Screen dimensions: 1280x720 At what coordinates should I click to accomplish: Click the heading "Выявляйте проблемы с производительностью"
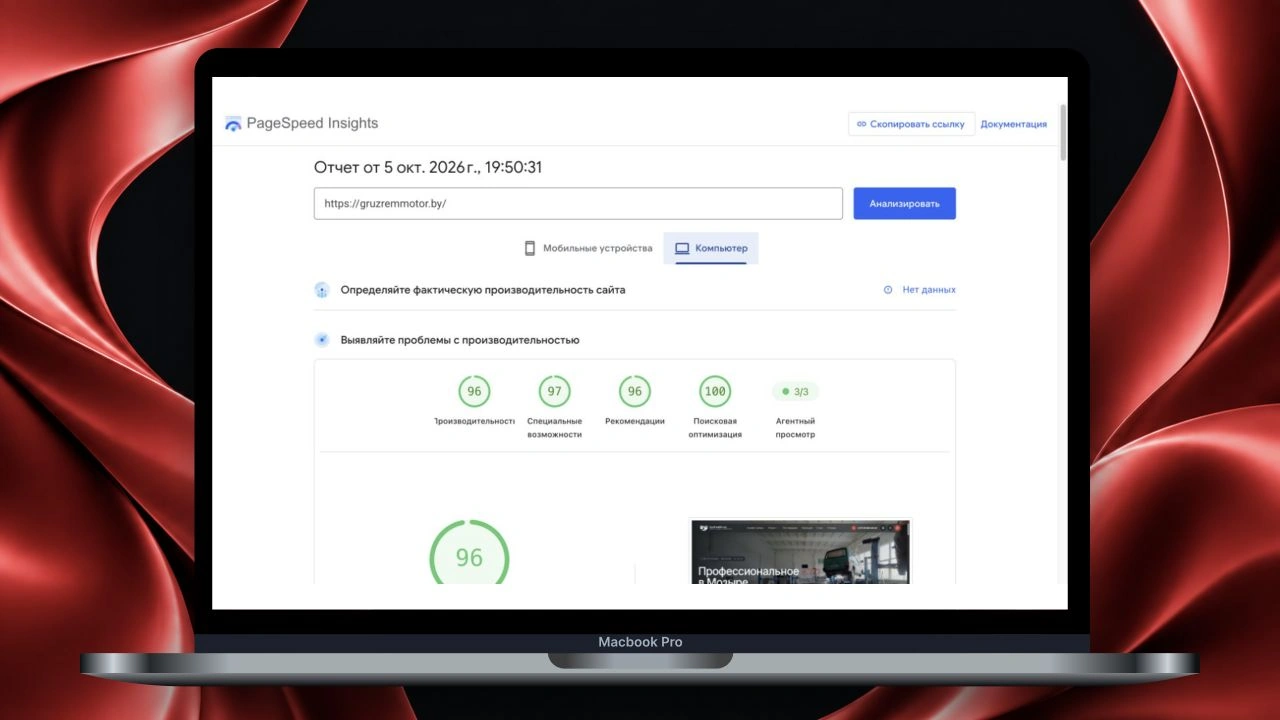point(460,340)
